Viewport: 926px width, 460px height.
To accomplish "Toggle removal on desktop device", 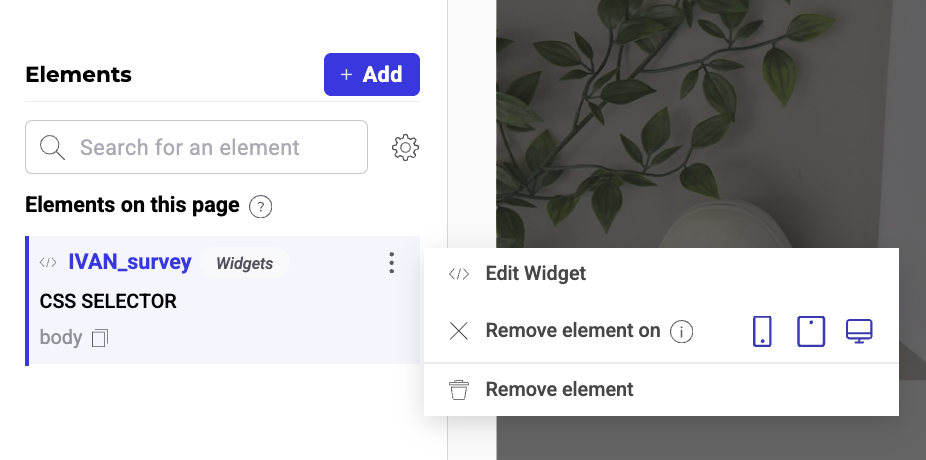I will tap(859, 331).
